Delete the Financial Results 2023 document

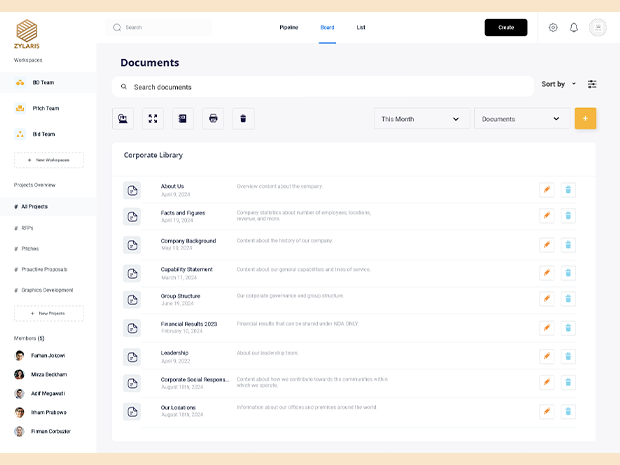(x=568, y=328)
